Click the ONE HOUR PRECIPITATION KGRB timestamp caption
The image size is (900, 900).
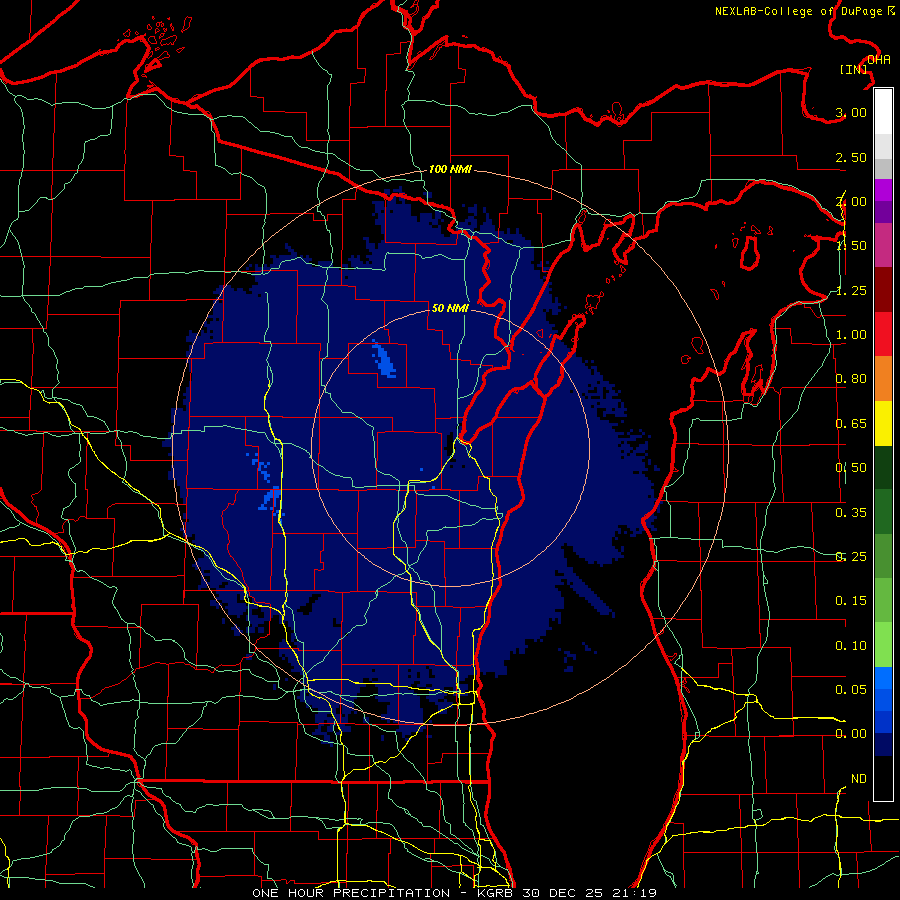pos(454,893)
